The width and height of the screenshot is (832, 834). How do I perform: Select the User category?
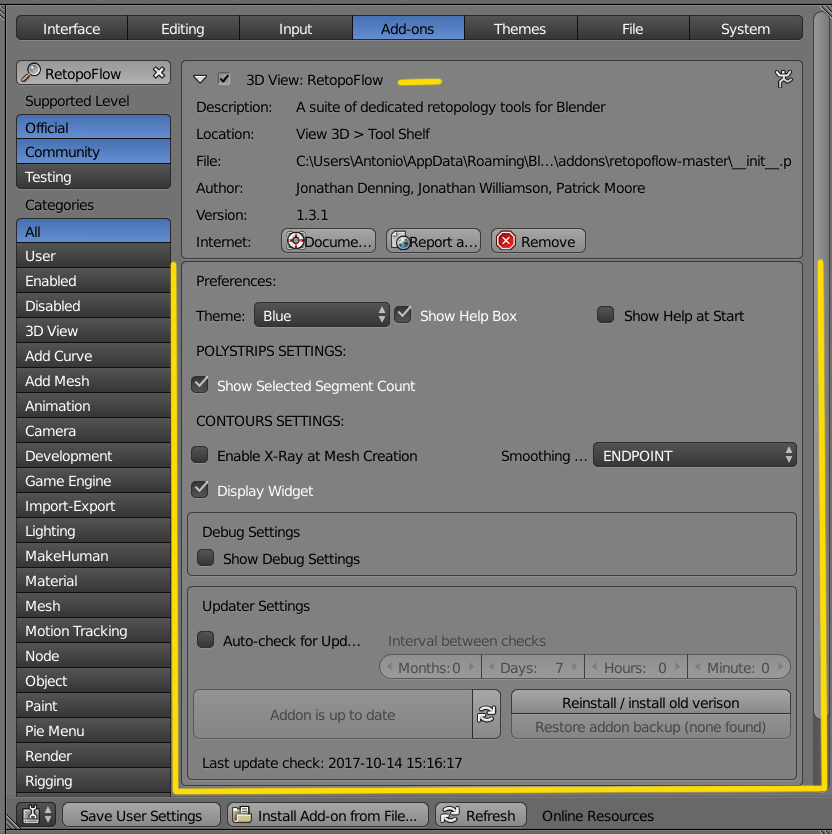click(93, 256)
